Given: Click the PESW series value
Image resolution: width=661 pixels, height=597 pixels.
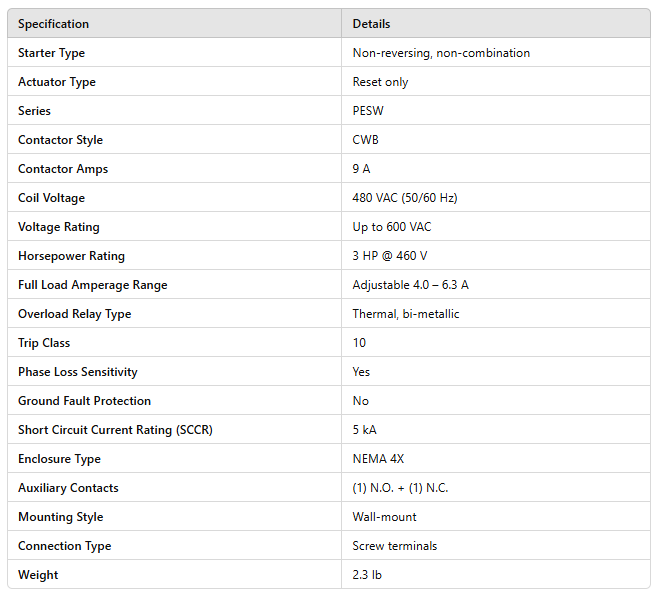Looking at the screenshot, I should tap(369, 111).
